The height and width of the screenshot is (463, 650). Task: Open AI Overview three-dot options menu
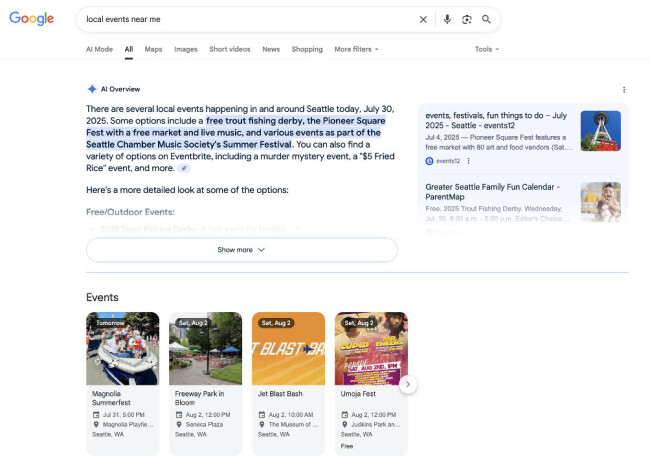click(x=623, y=90)
